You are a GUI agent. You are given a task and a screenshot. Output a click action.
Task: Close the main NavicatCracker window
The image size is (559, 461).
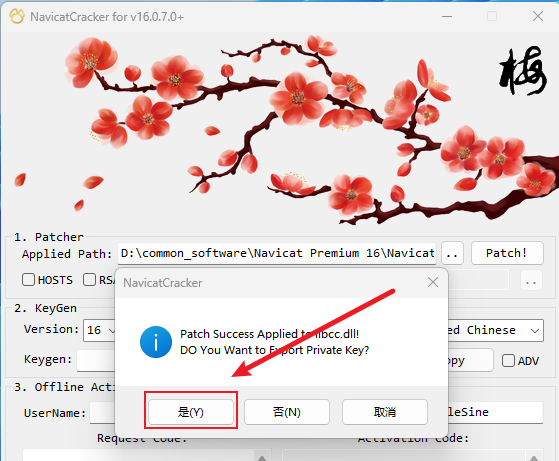pos(538,16)
